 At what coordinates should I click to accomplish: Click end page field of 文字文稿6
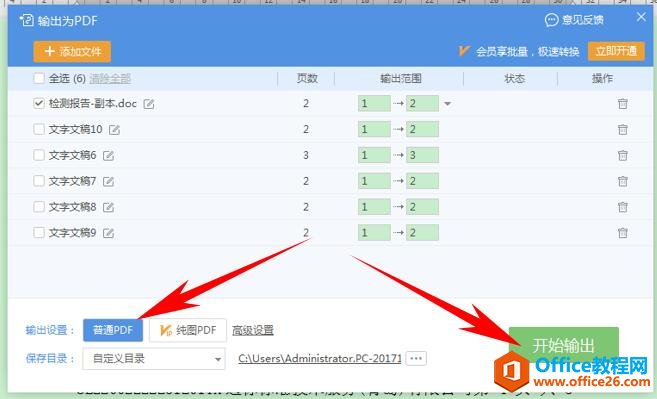click(422, 155)
